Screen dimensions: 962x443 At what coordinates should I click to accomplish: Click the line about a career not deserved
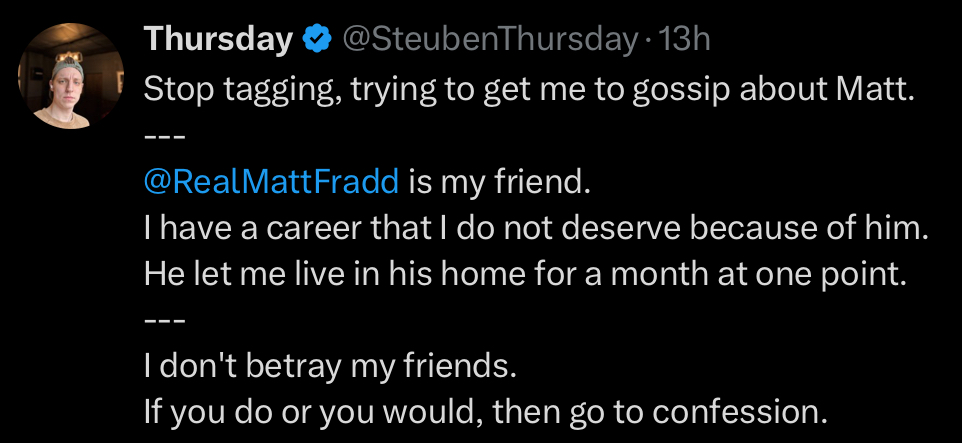coord(536,228)
